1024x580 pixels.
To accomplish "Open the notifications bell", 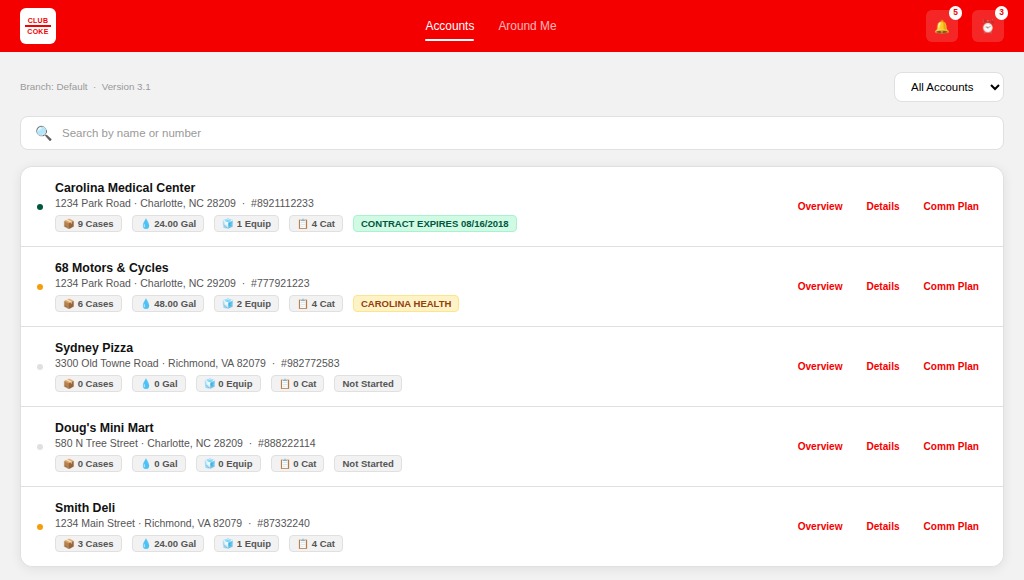I will [942, 27].
